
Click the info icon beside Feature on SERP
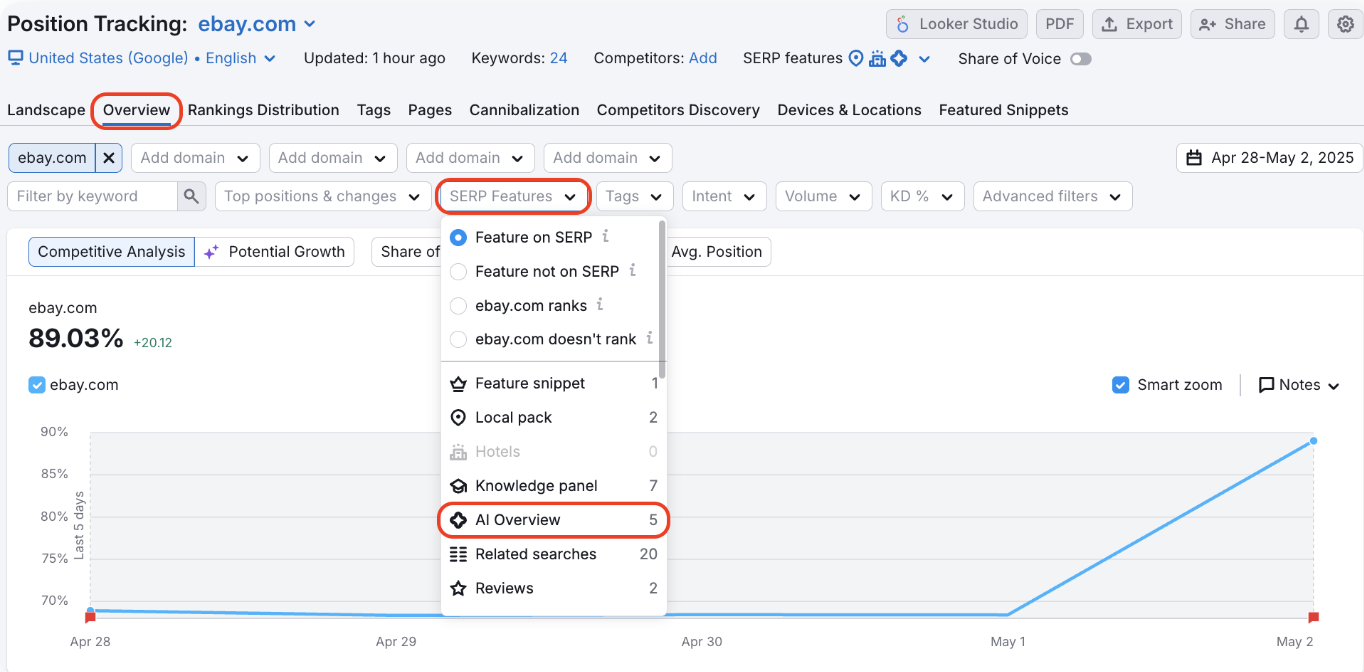pos(605,237)
